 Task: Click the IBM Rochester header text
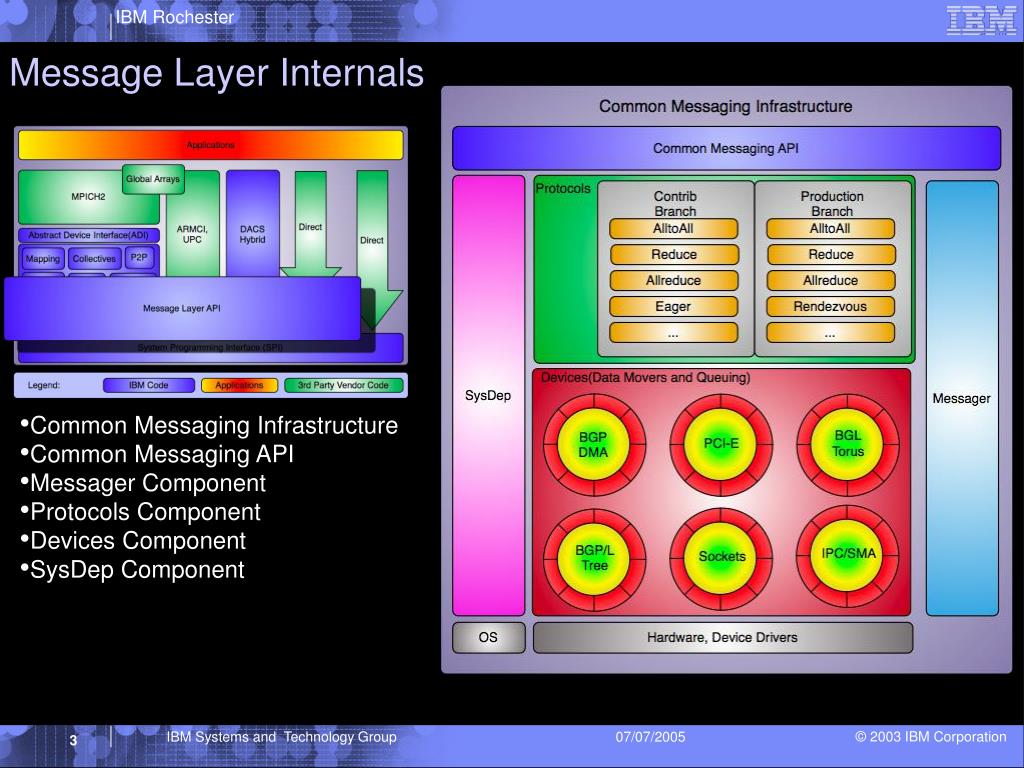[174, 18]
